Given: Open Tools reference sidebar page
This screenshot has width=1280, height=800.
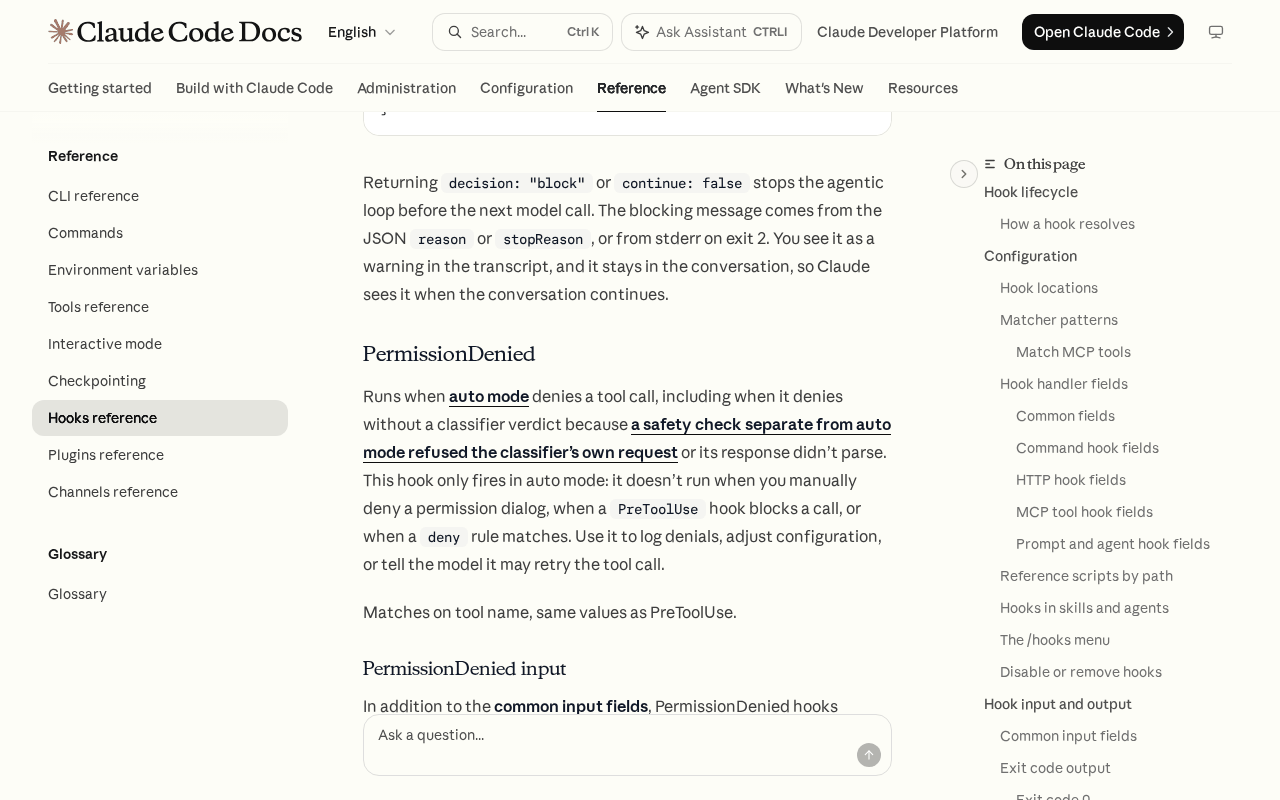Looking at the screenshot, I should click(160, 307).
